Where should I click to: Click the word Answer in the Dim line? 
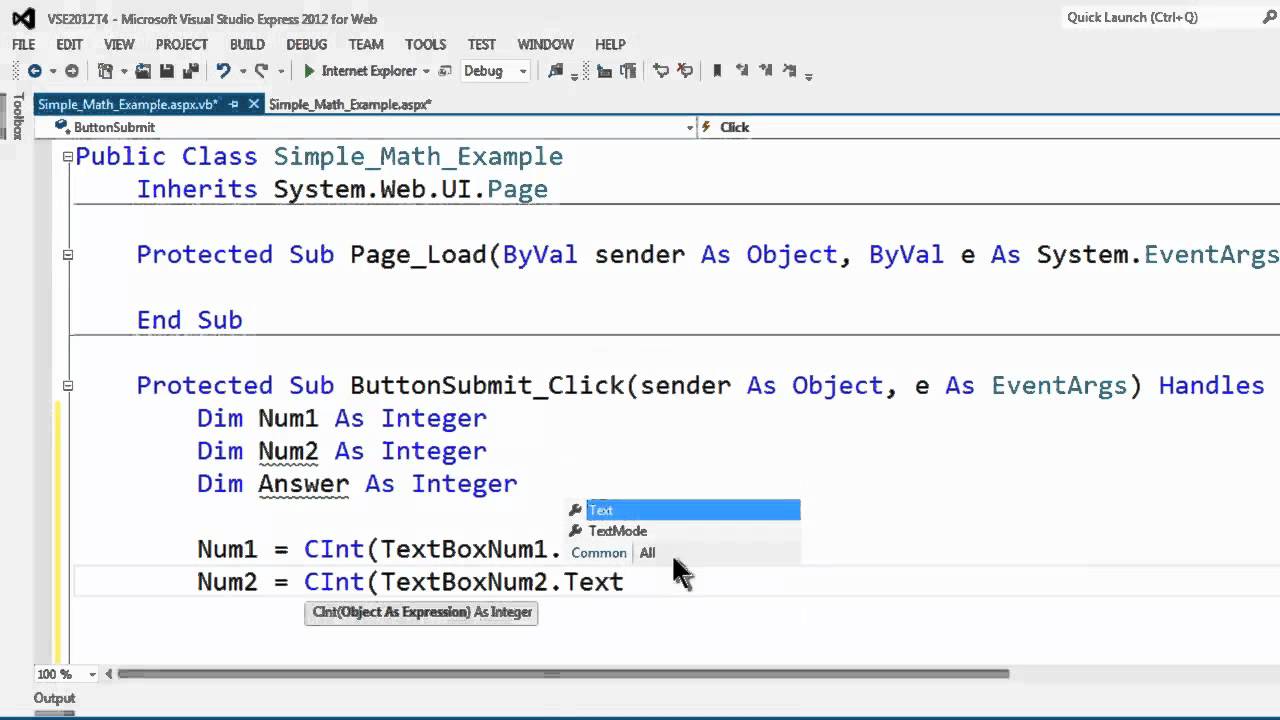point(303,484)
